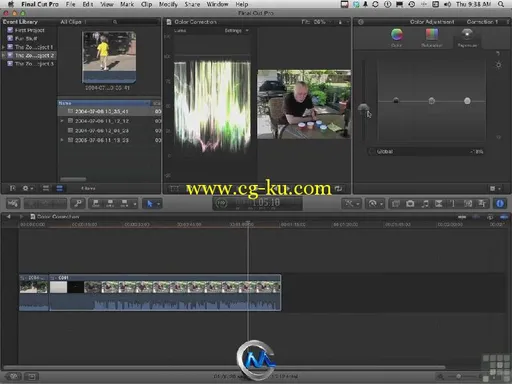Reset the exposure adjustment with the reset arrow
The image size is (512, 384).
[x=498, y=53]
